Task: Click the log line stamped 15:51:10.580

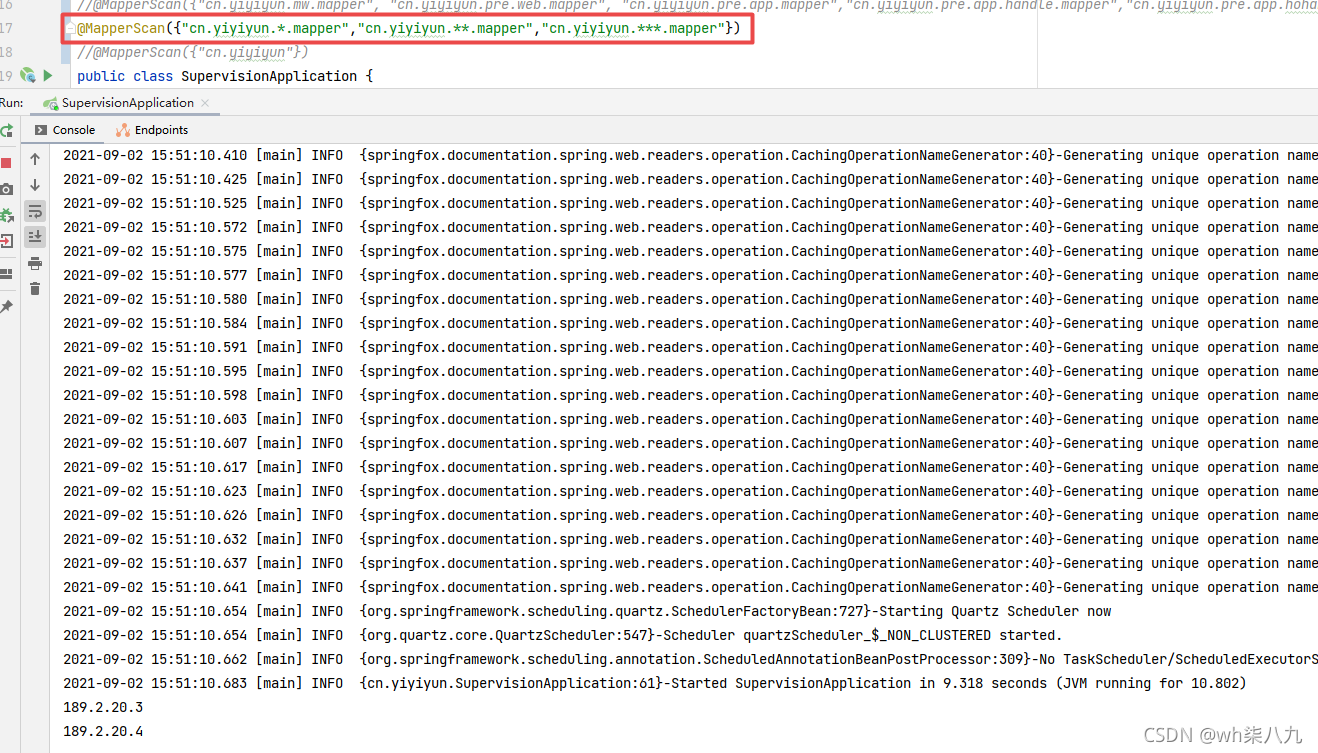Action: pos(690,299)
